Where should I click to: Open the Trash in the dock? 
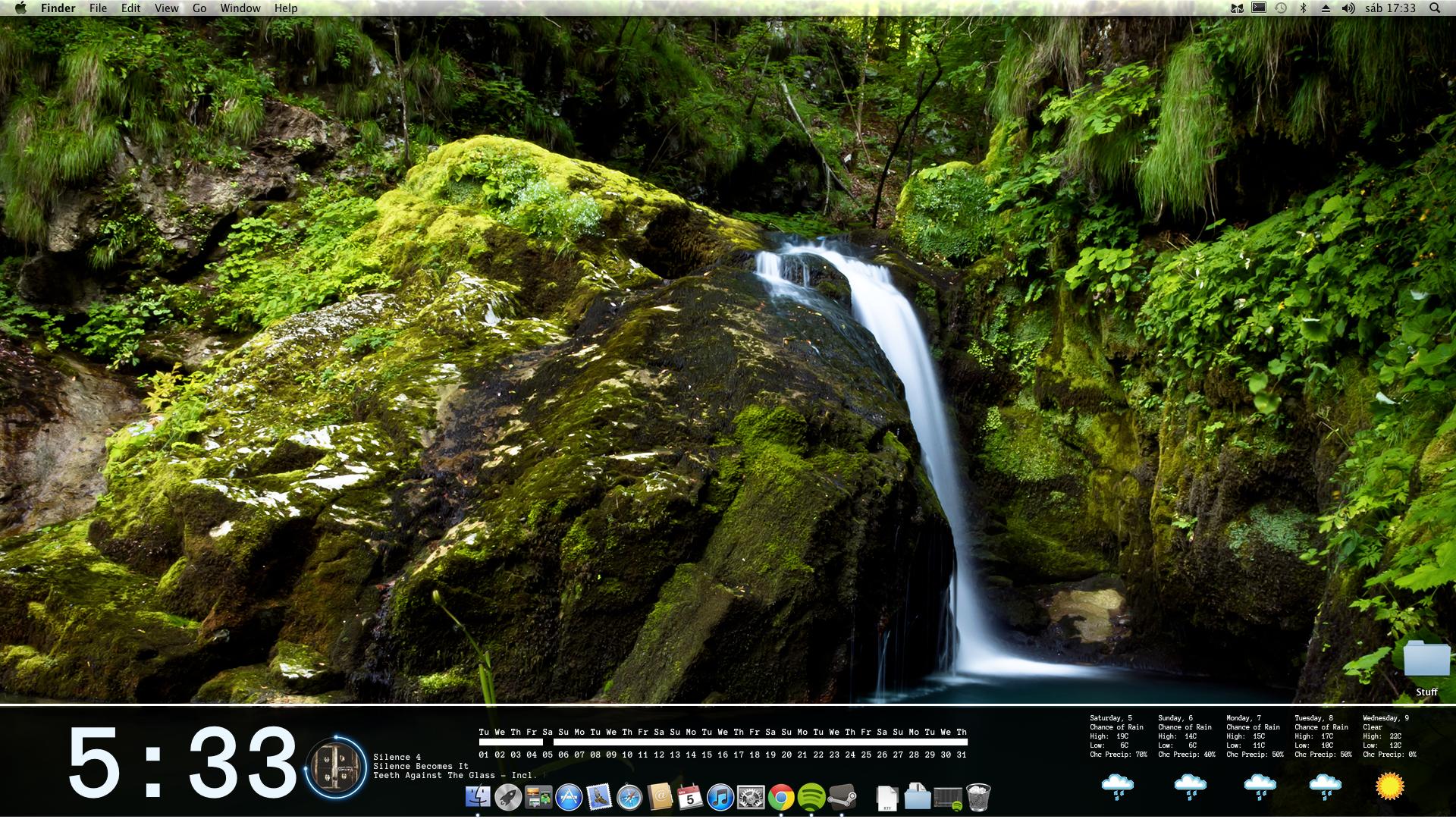point(978,797)
